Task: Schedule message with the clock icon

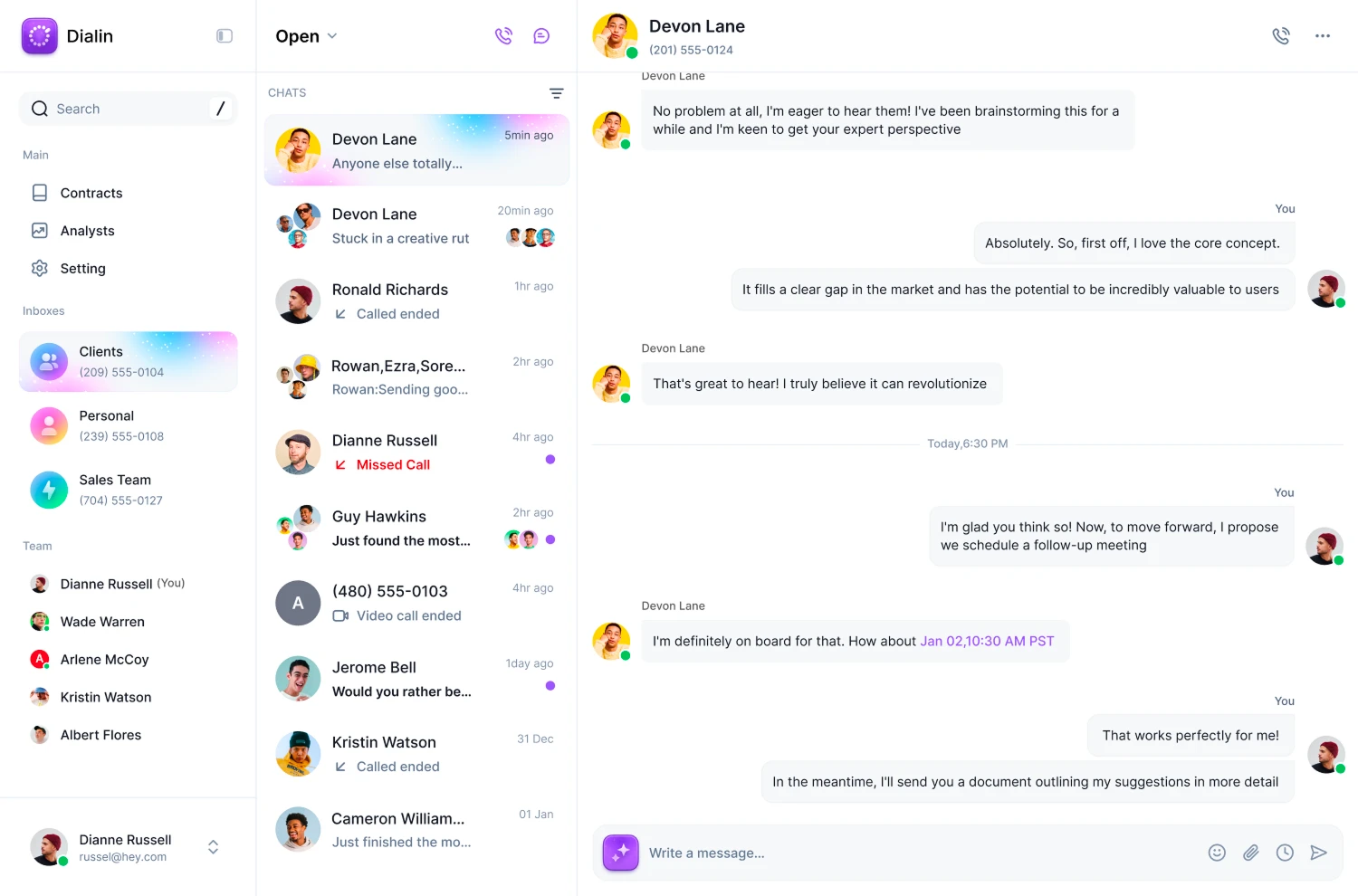Action: (1285, 853)
